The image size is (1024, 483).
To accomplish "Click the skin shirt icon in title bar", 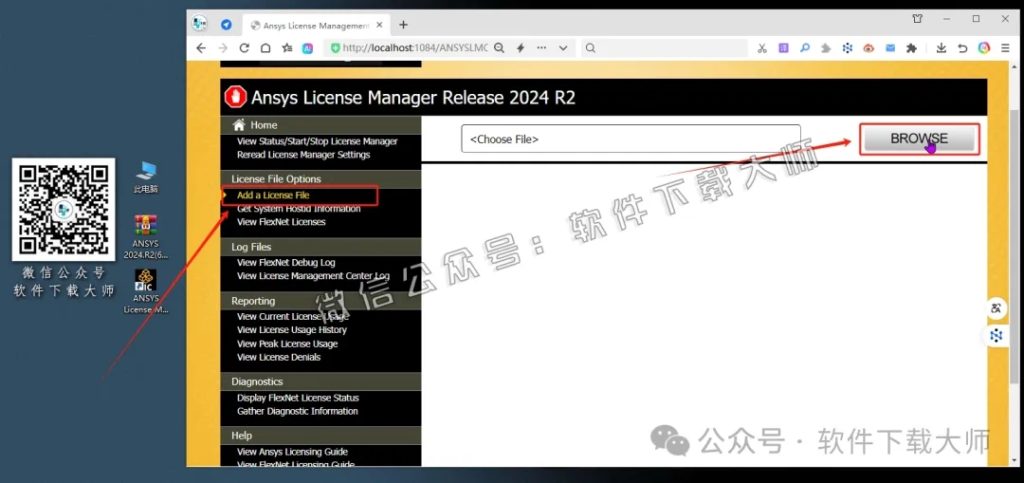I will pyautogui.click(x=918, y=19).
